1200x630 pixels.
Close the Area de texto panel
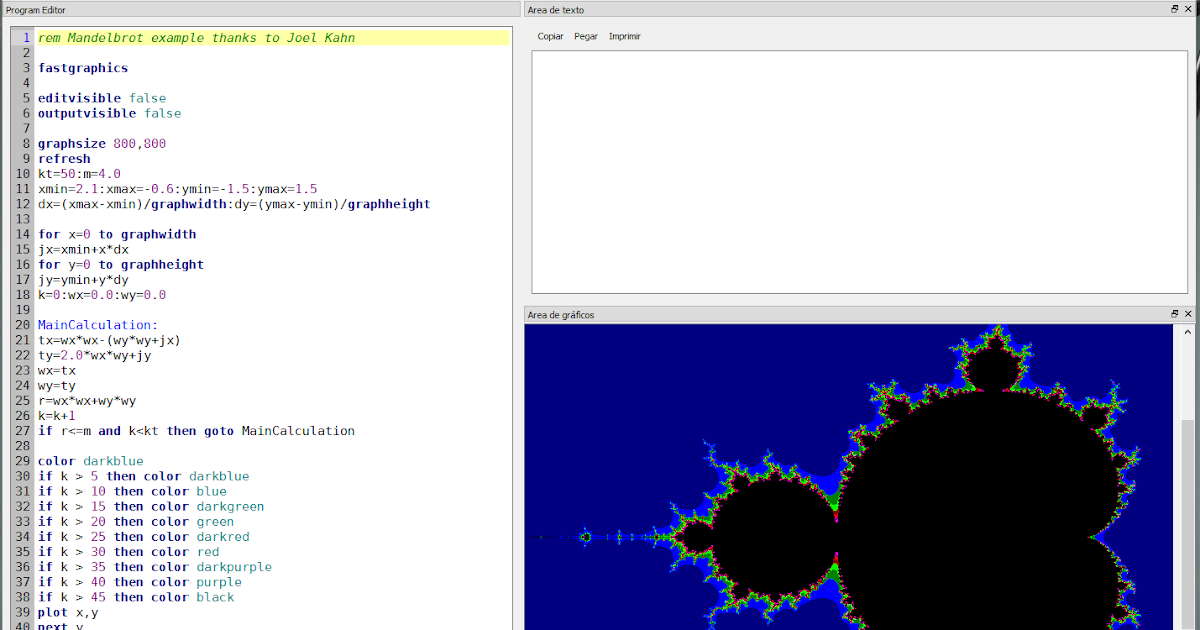pyautogui.click(x=1189, y=10)
